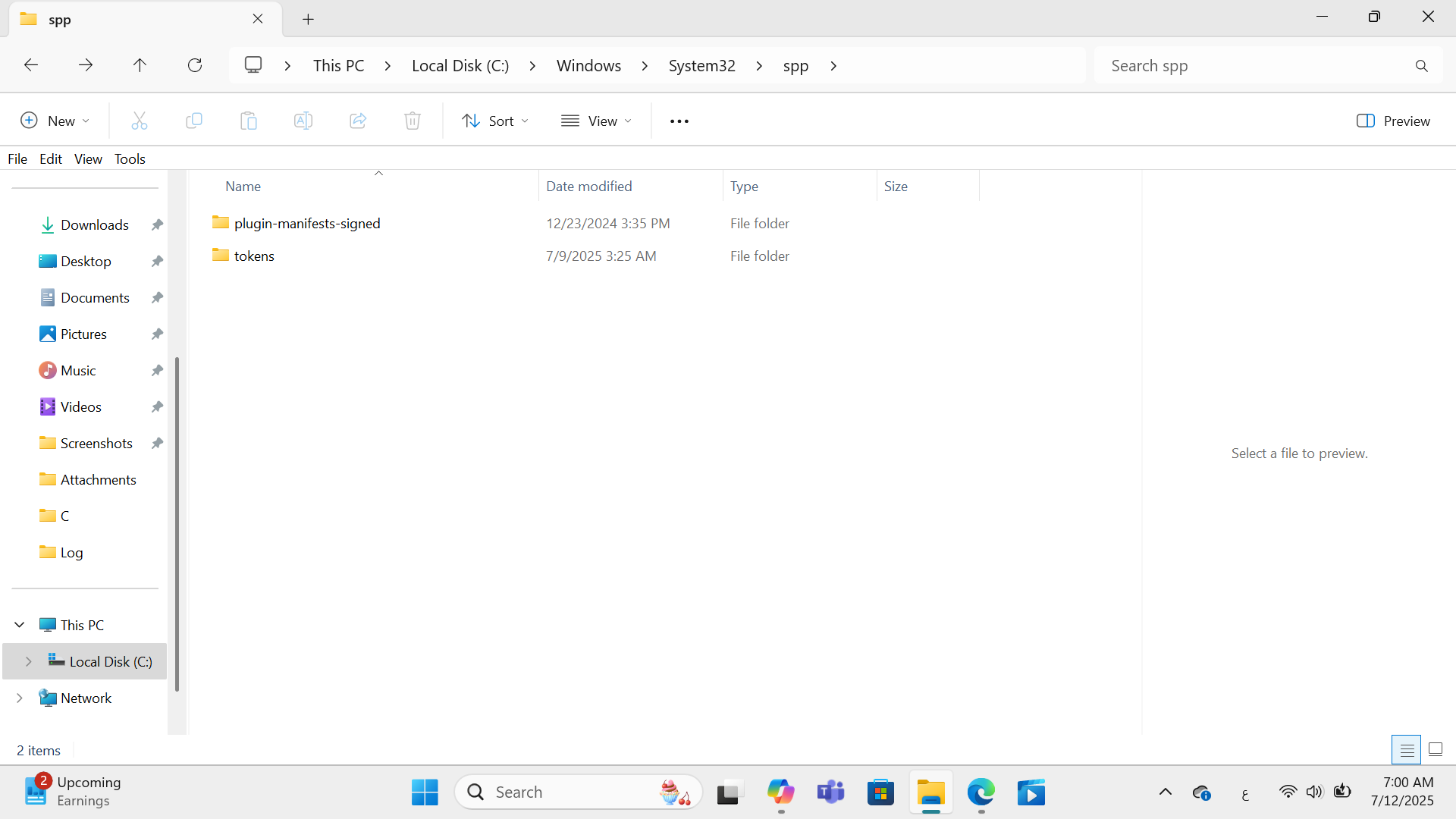Open Microsoft Edge from taskbar

tap(981, 792)
